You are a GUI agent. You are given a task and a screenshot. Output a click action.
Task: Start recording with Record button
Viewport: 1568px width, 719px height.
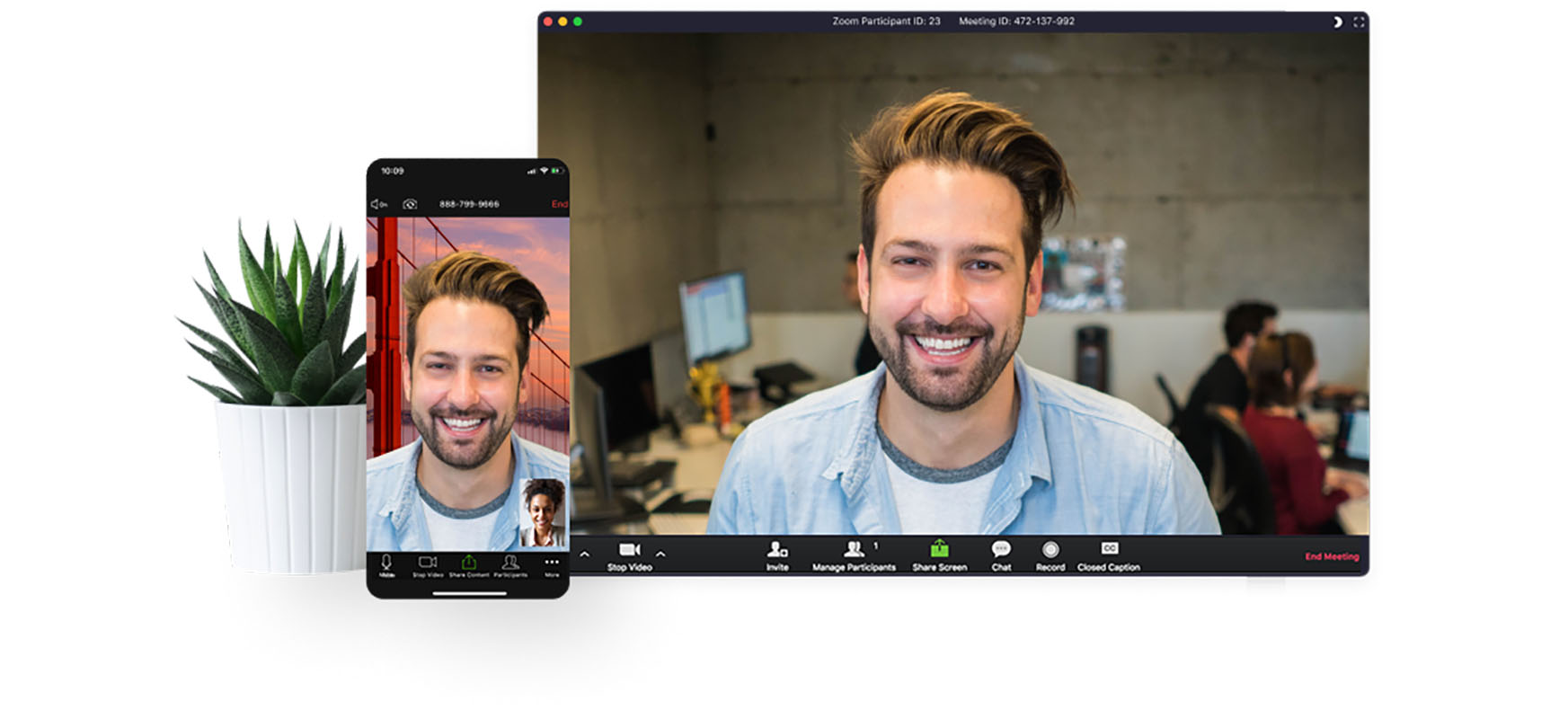(x=1050, y=555)
